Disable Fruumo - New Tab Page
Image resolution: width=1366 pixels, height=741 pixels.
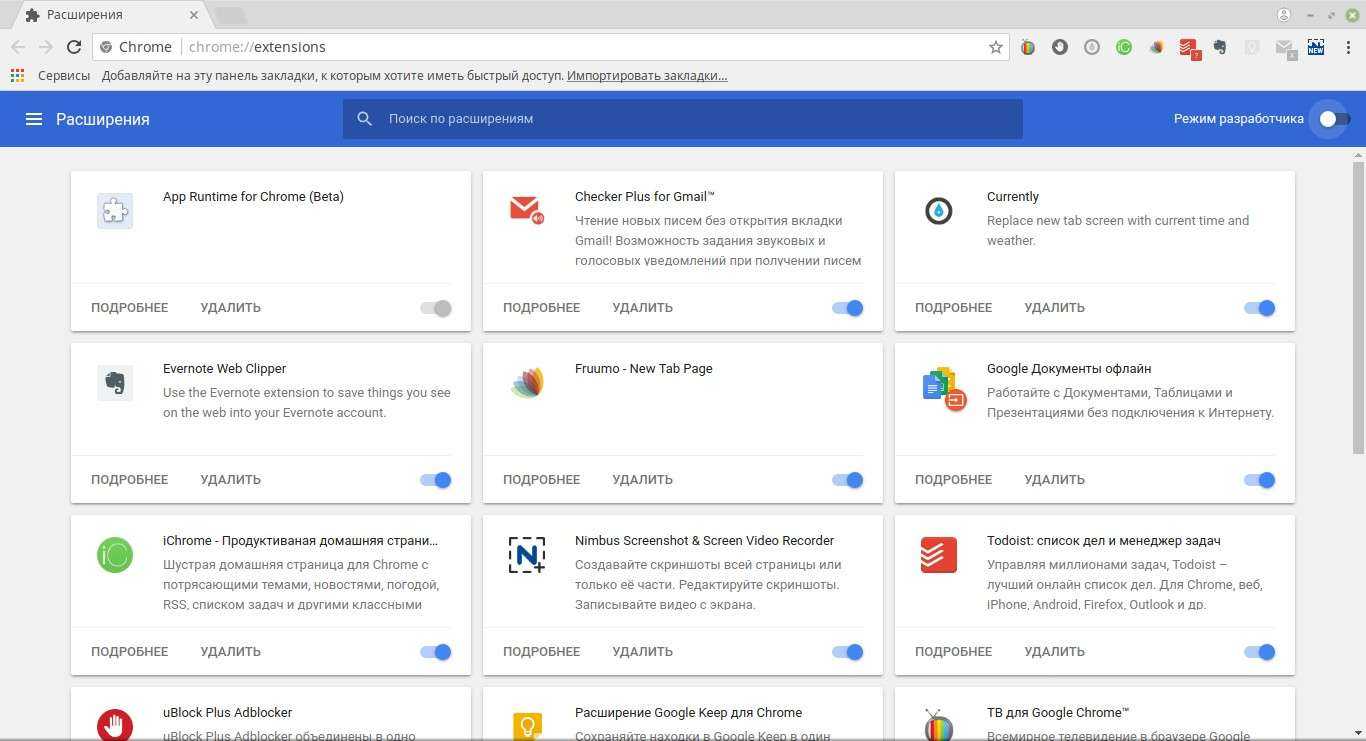(x=848, y=480)
